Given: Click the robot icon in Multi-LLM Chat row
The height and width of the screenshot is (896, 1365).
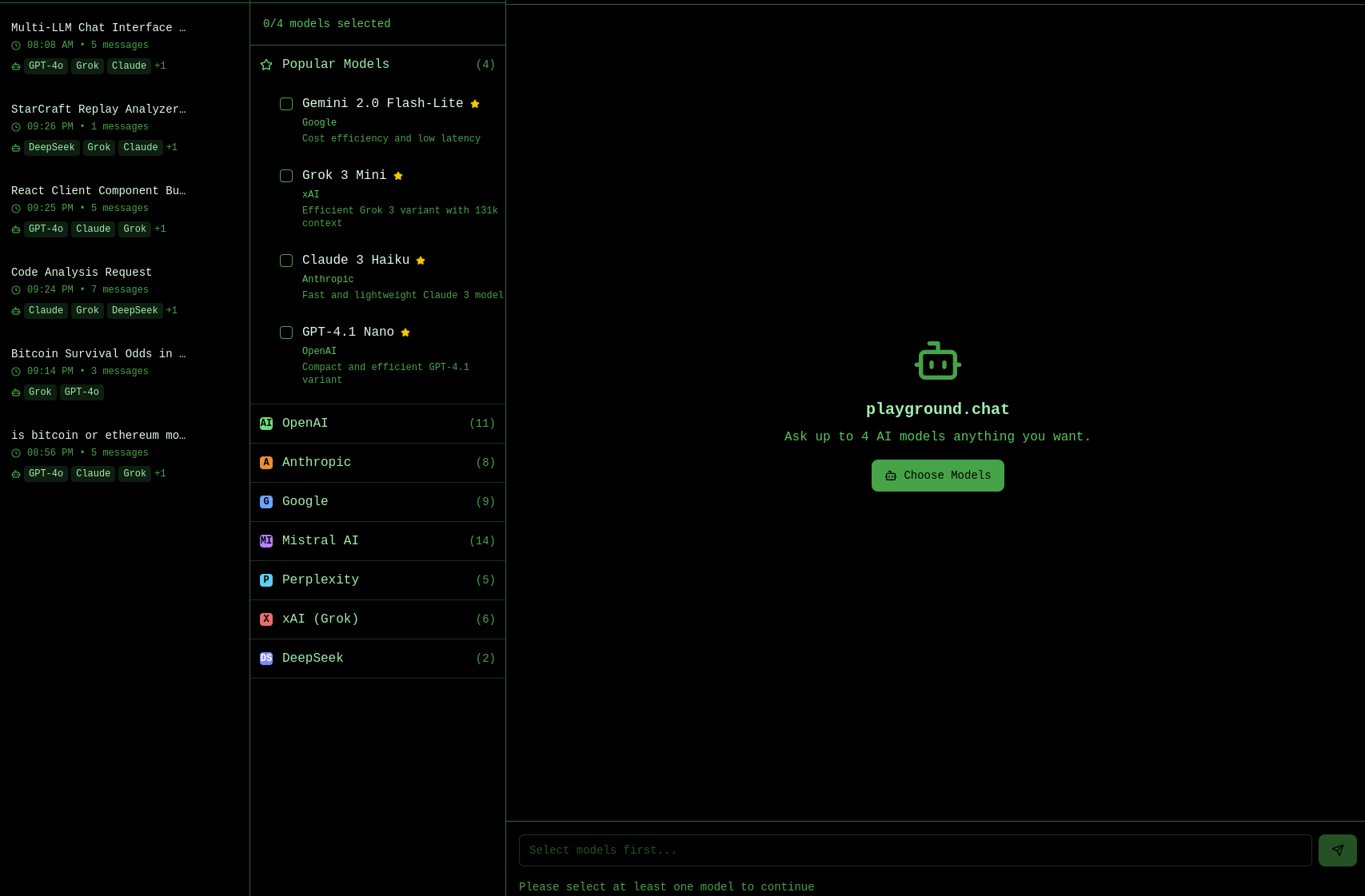Looking at the screenshot, I should pos(16,66).
